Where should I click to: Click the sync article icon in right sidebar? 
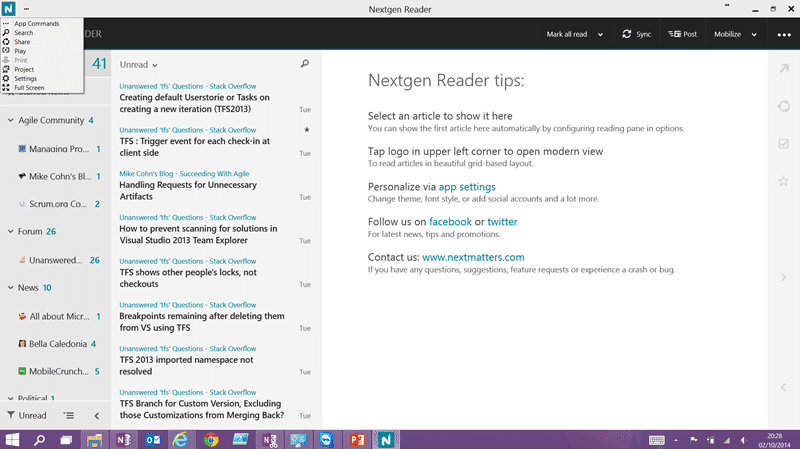pyautogui.click(x=784, y=106)
